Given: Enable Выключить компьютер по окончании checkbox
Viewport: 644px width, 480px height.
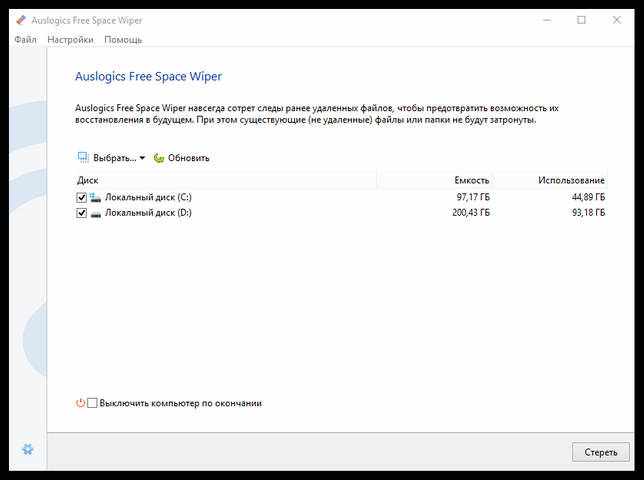Looking at the screenshot, I should (92, 403).
